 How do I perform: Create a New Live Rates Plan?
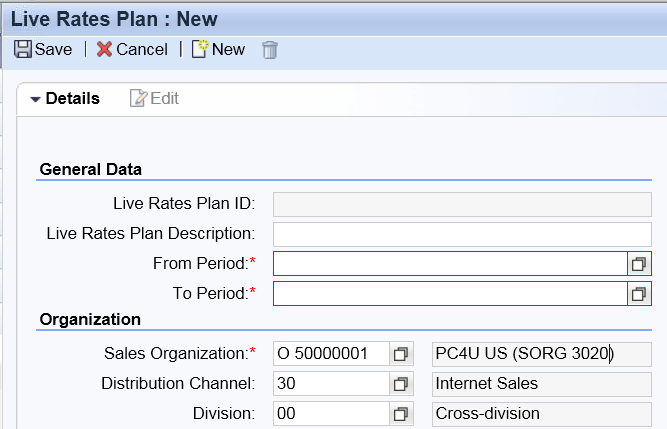[218, 49]
